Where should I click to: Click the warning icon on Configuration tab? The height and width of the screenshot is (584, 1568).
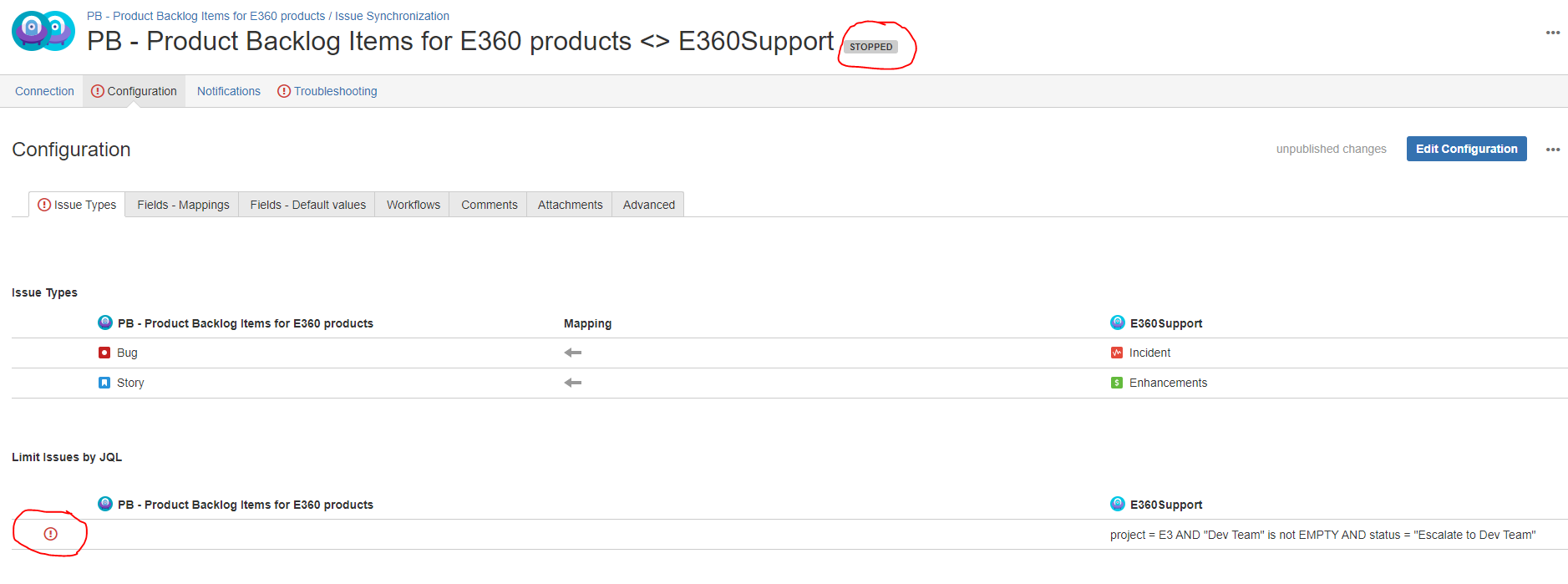pyautogui.click(x=98, y=91)
